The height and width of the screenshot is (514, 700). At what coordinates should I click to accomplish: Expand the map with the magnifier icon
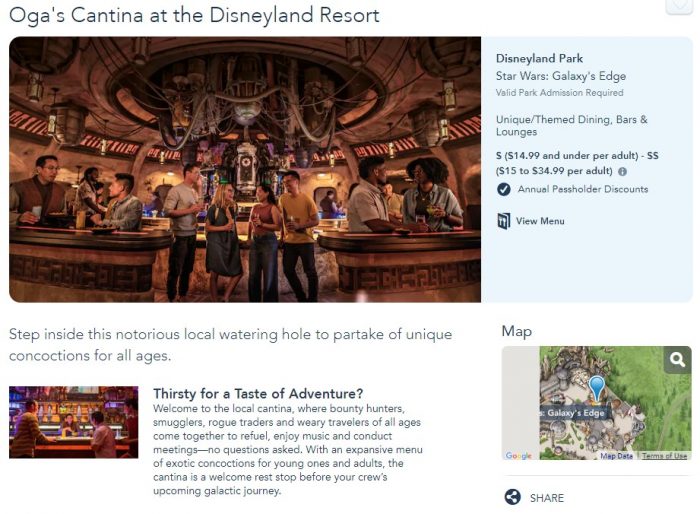click(677, 360)
